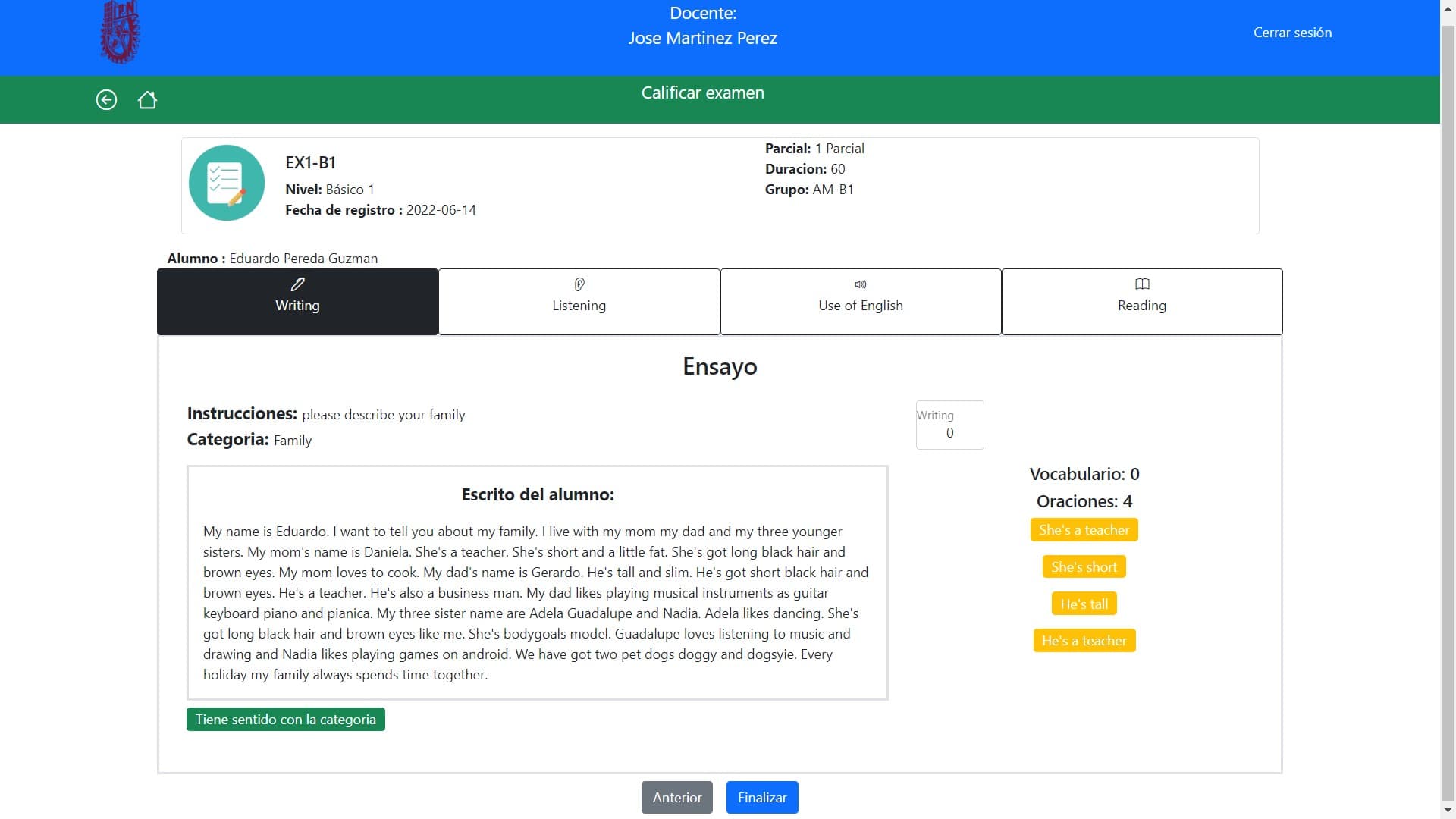Open the Reading tab
The width and height of the screenshot is (1456, 819).
1141,303
